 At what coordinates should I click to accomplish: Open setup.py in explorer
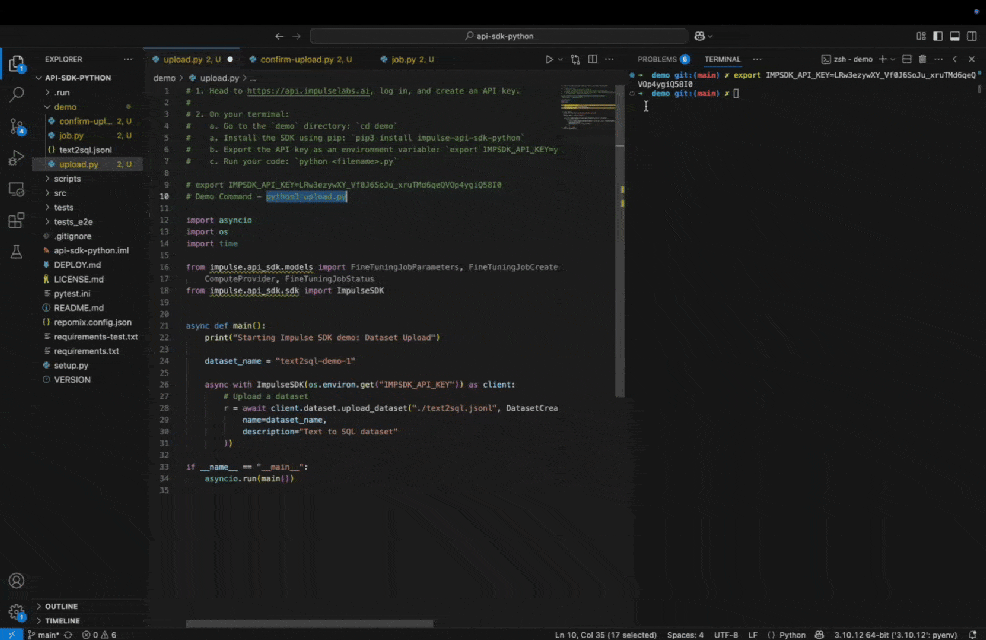click(70, 365)
